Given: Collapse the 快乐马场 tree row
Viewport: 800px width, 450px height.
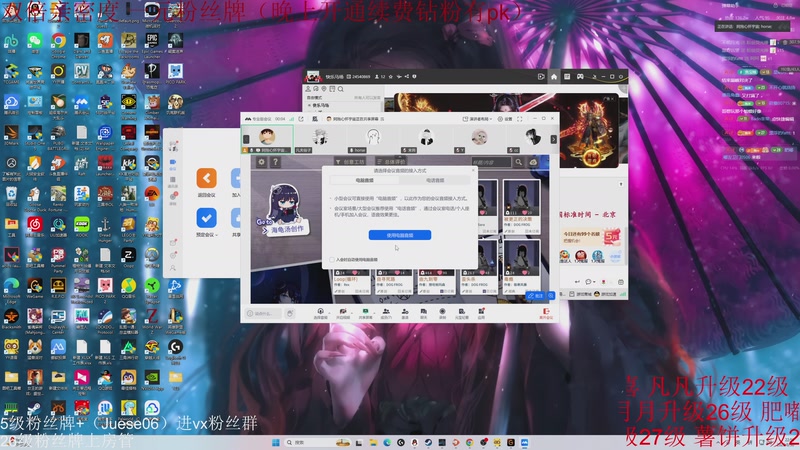Looking at the screenshot, I should (309, 105).
